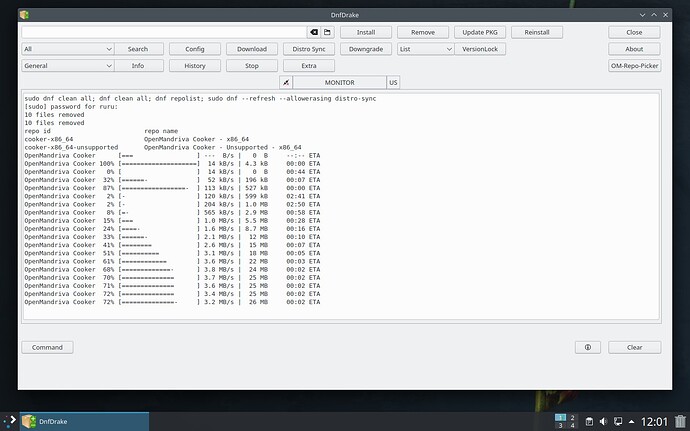The height and width of the screenshot is (431, 690).
Task: Open the application launcher menu in taskbar
Action: [10, 421]
